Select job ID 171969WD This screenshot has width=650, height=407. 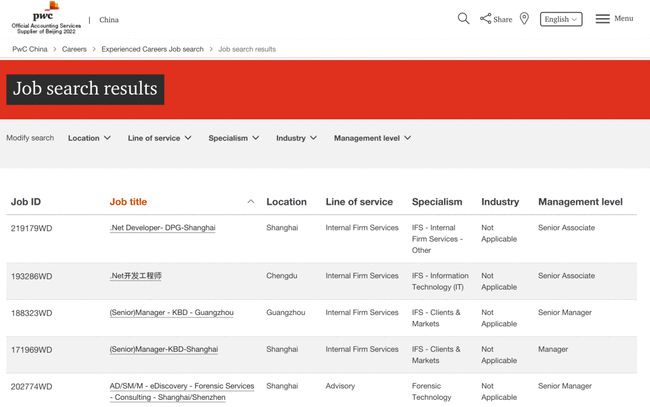(32, 350)
